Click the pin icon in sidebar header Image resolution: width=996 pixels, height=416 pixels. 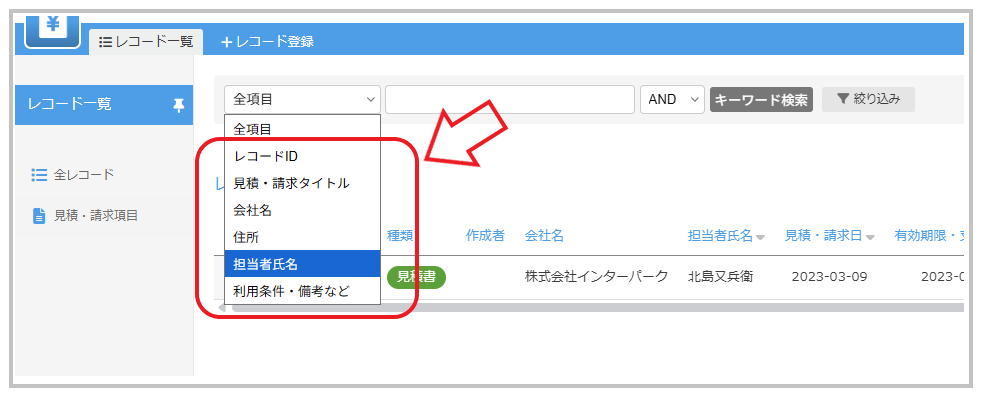(179, 104)
